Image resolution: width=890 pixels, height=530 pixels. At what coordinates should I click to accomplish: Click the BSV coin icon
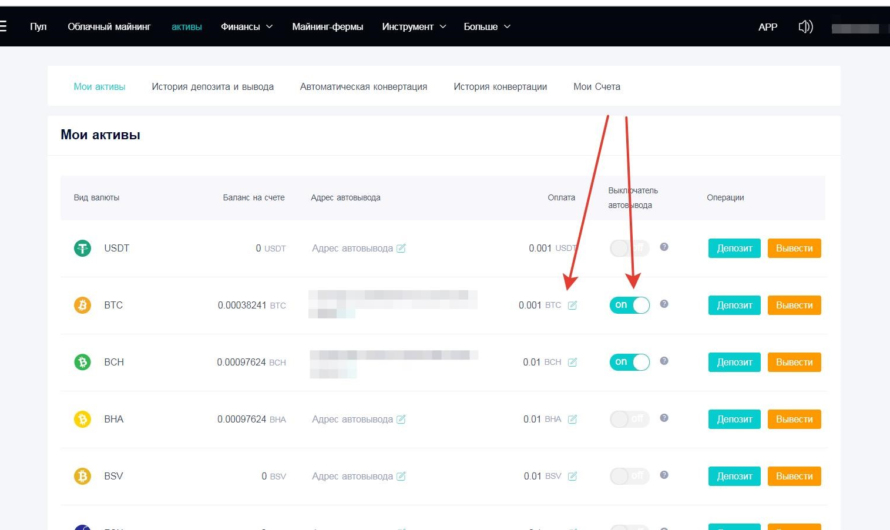(x=82, y=476)
